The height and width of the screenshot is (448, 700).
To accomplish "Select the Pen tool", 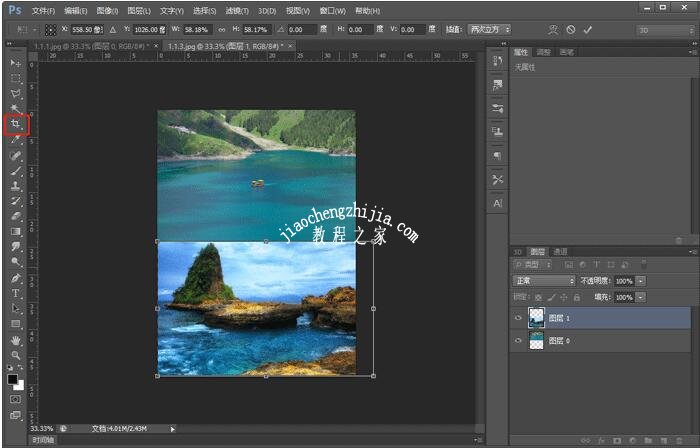I will [x=16, y=278].
